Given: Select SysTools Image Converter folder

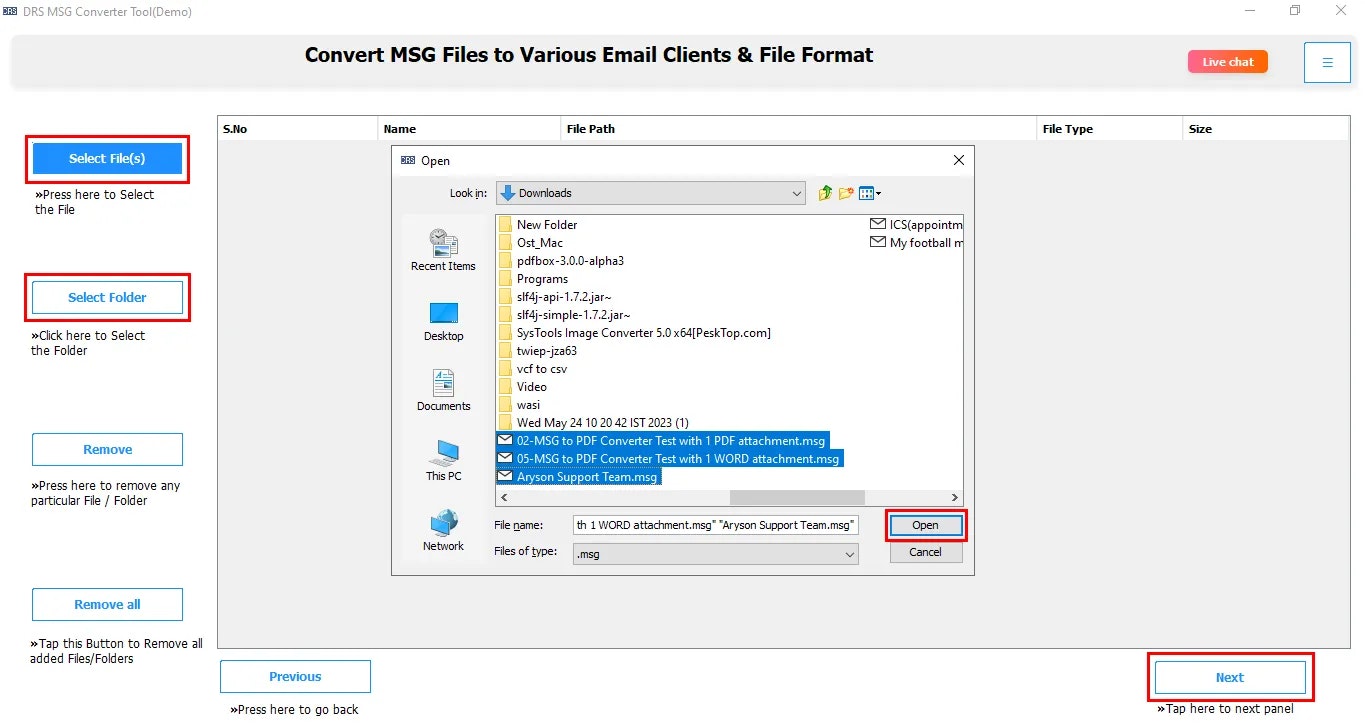Looking at the screenshot, I should coord(635,333).
